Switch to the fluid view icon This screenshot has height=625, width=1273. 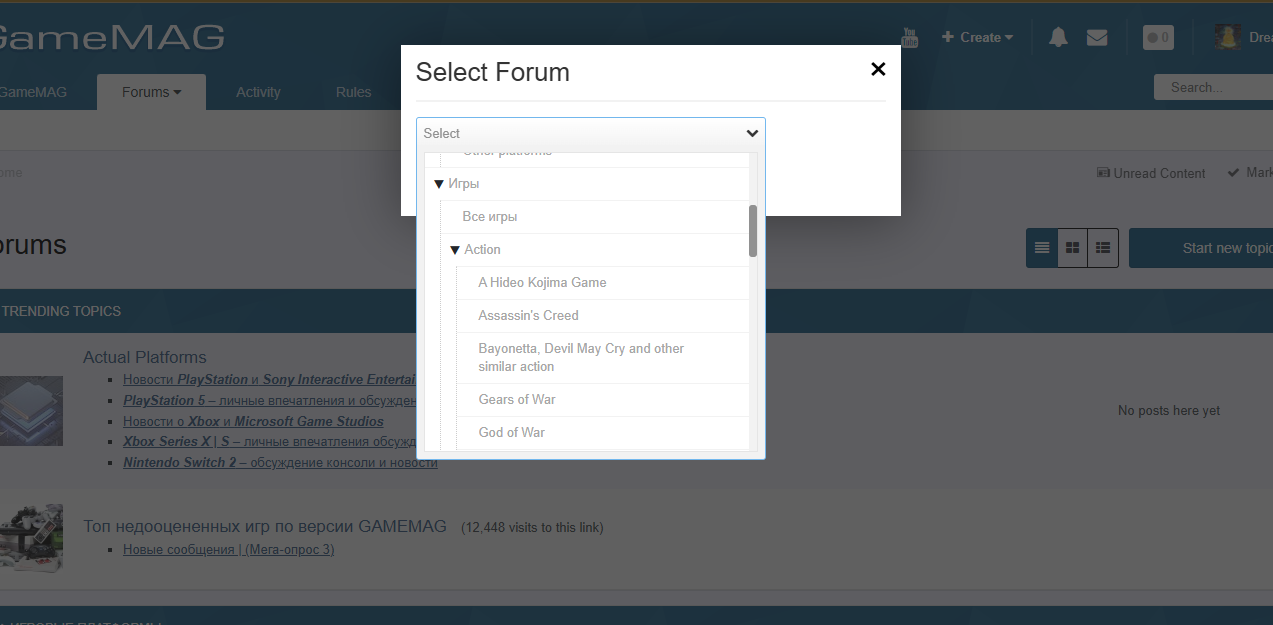[x=1103, y=248]
